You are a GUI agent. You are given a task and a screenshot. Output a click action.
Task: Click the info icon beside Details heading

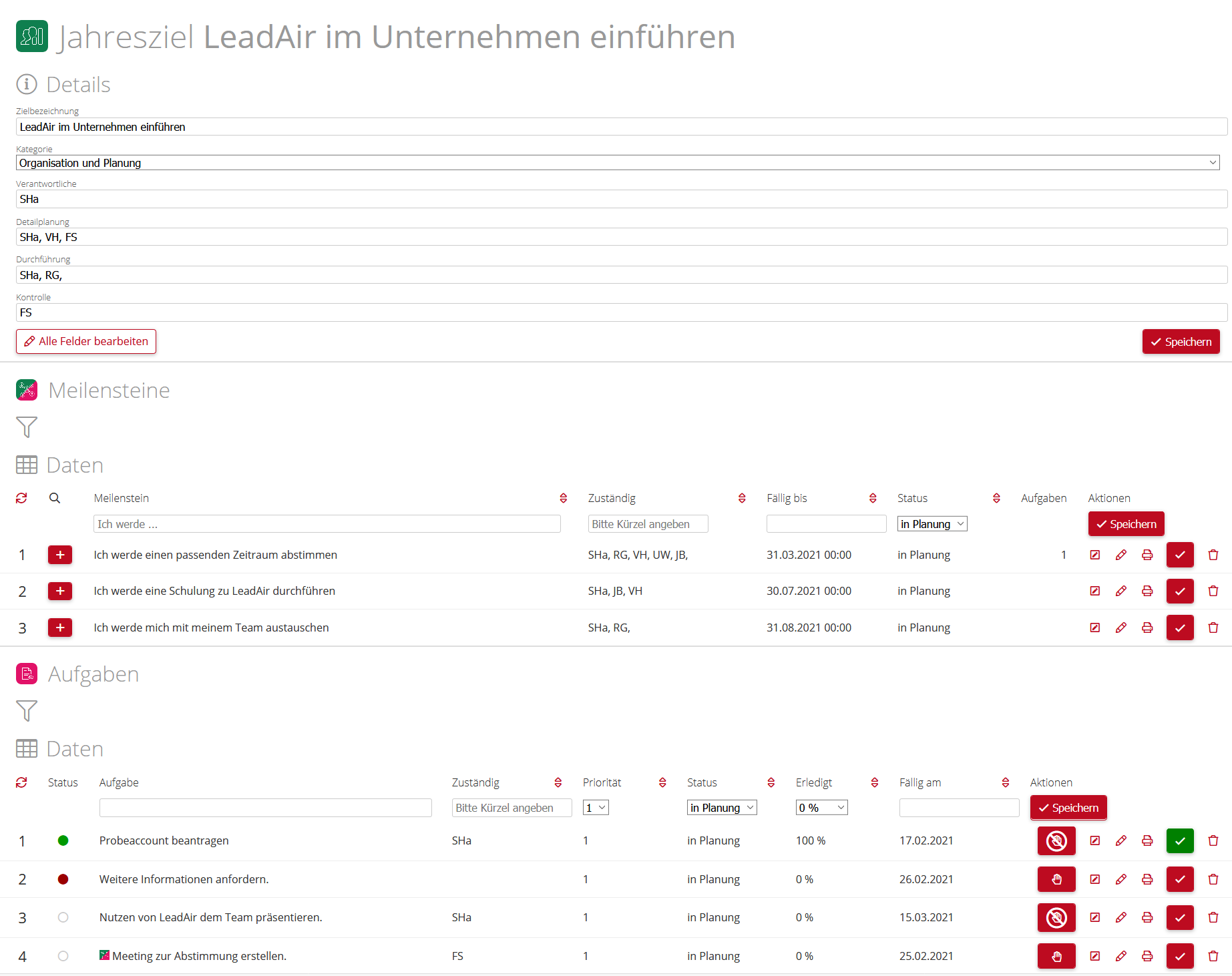pyautogui.click(x=27, y=84)
